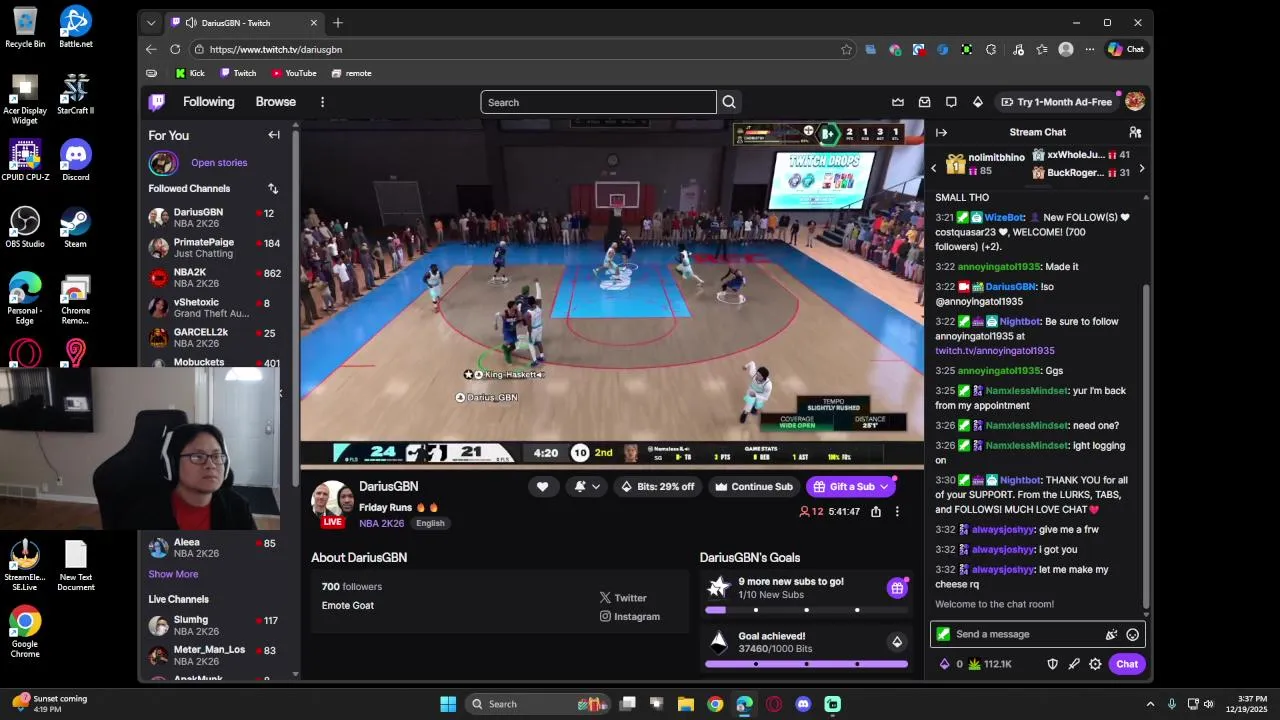
Task: Click the Bits balance diamond icon
Action: click(x=945, y=664)
